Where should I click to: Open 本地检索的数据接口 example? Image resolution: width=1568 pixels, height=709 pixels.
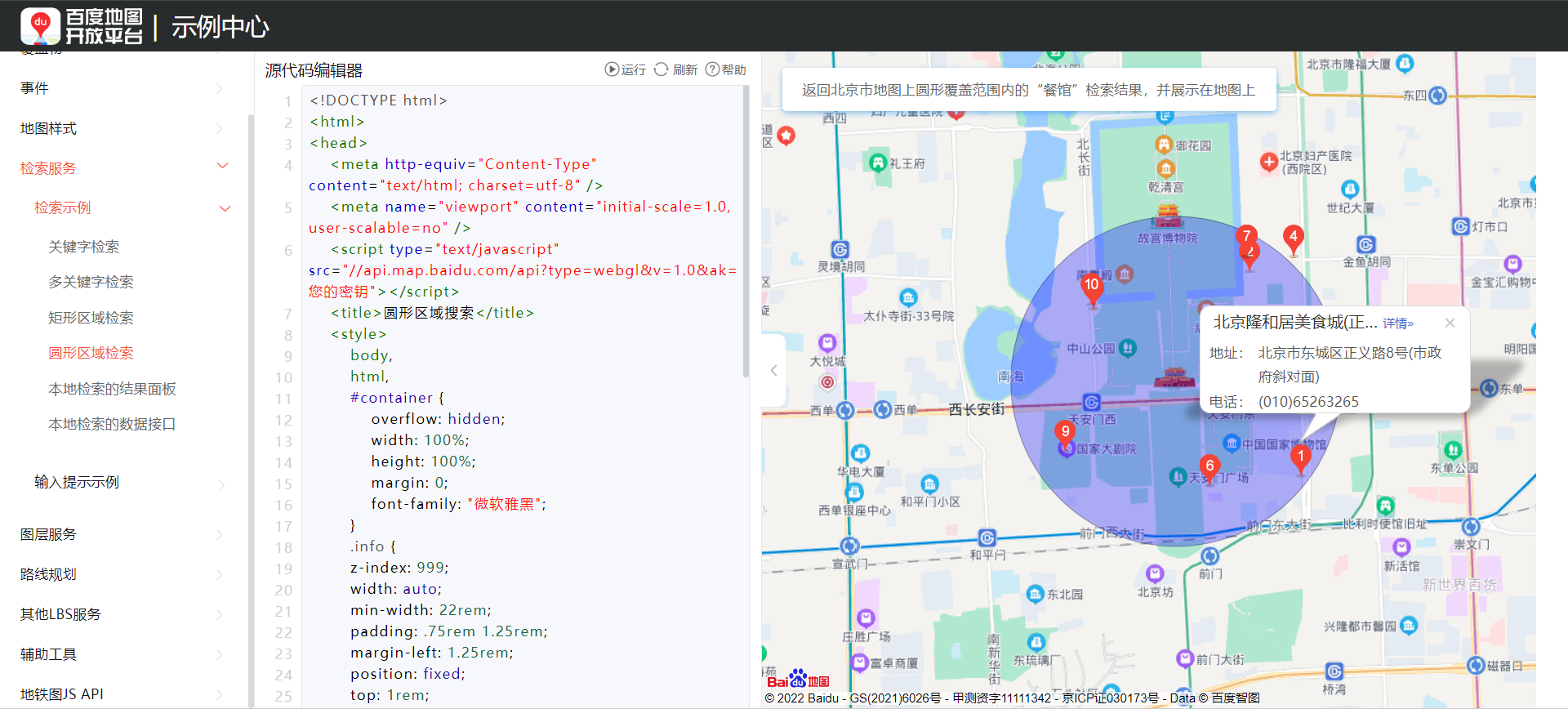[112, 424]
